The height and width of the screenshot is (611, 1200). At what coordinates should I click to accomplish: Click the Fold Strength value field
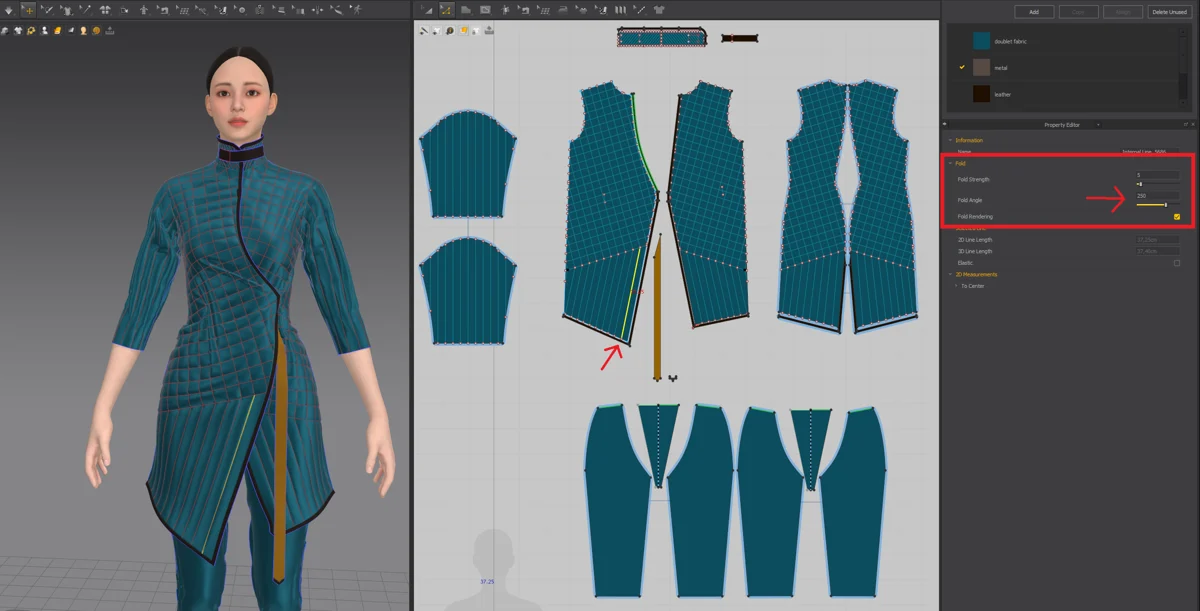pyautogui.click(x=1157, y=175)
